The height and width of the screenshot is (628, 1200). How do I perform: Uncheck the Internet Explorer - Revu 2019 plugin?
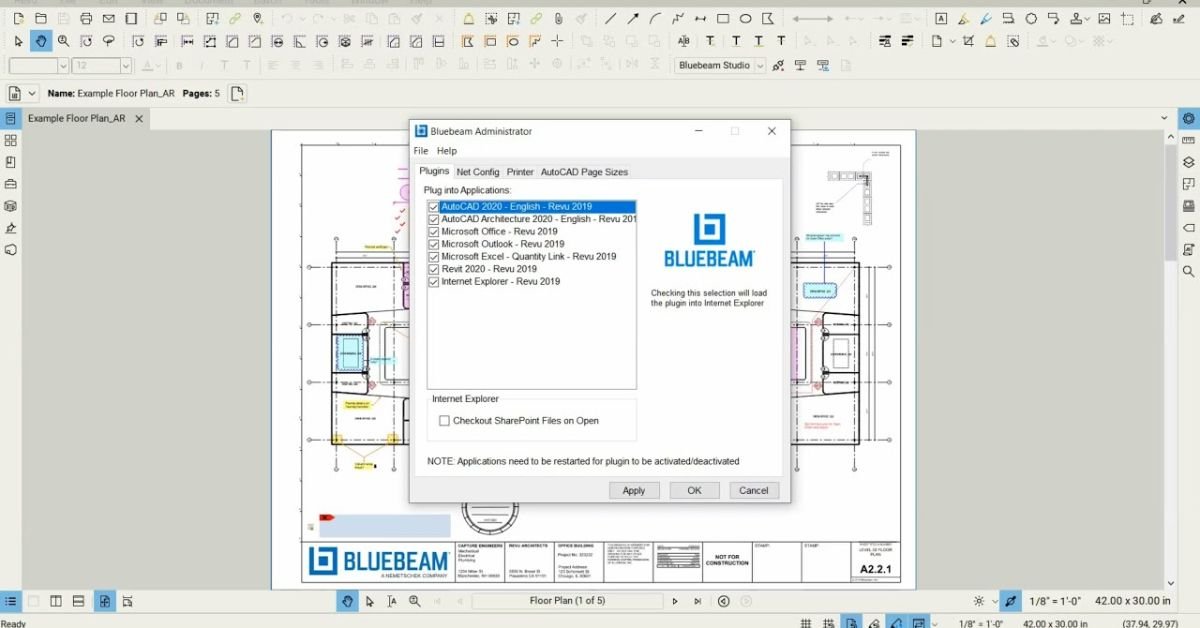pyautogui.click(x=433, y=281)
